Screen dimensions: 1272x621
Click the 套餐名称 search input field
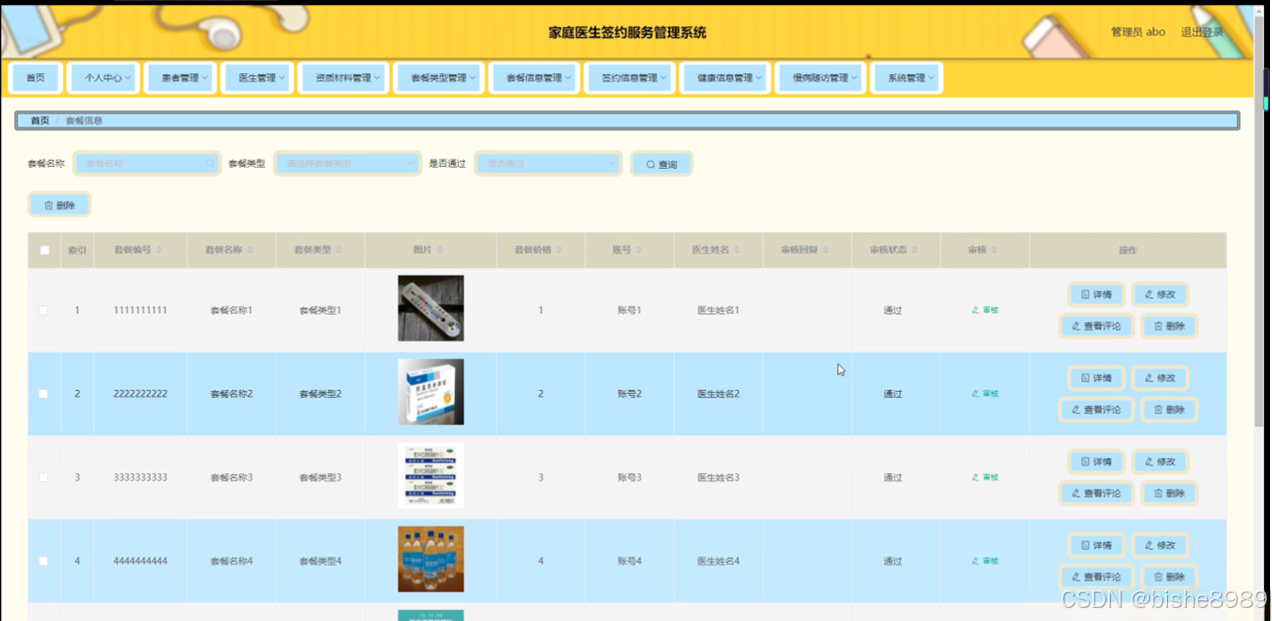[147, 163]
